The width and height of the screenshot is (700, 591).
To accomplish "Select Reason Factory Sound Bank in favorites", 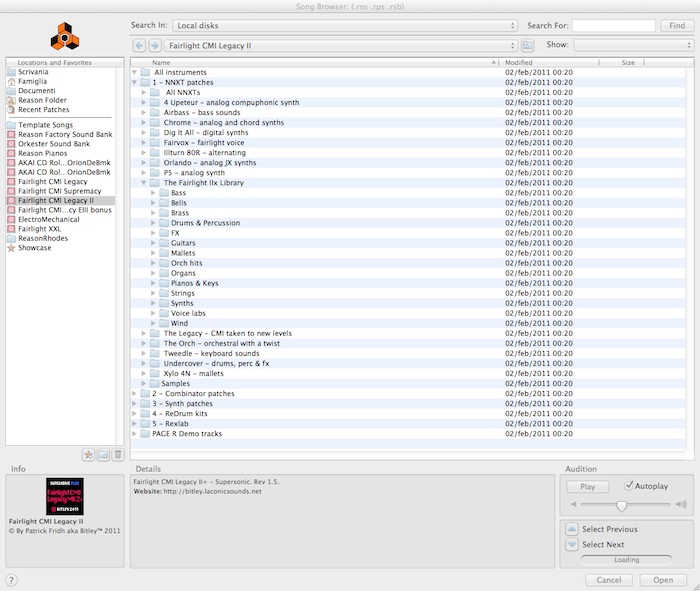I will click(x=65, y=134).
